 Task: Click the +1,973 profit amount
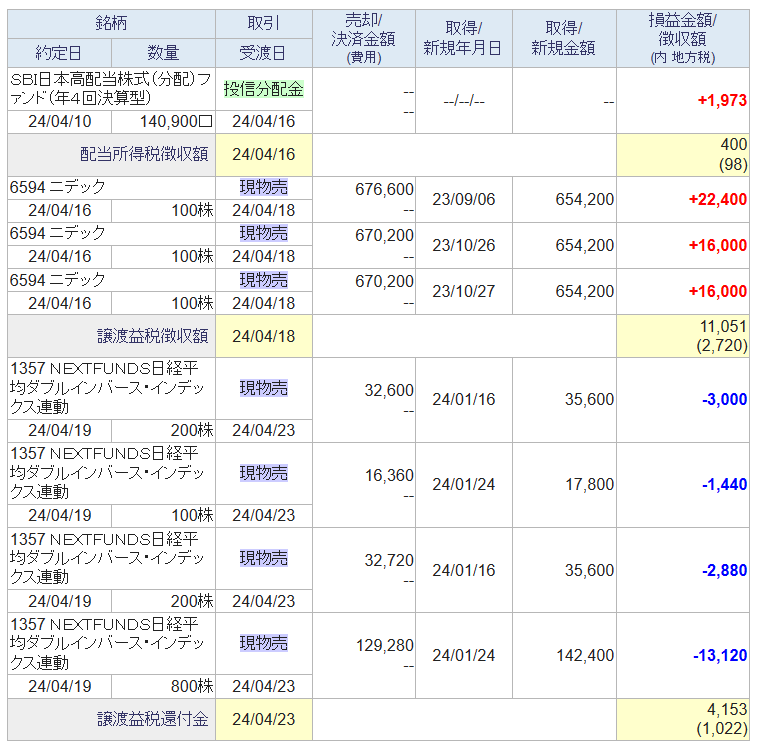[722, 100]
